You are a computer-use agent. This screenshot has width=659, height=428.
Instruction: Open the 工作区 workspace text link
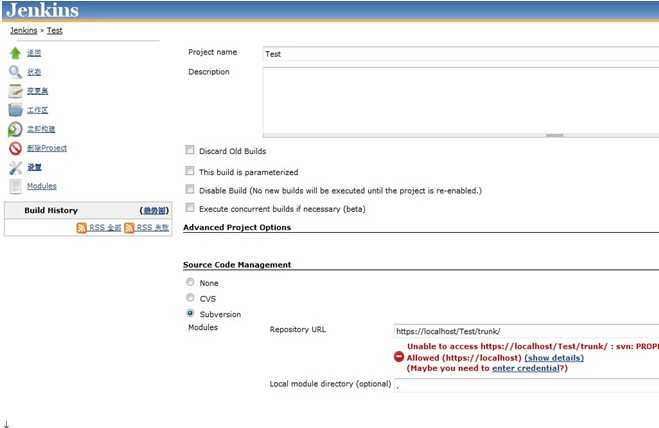(x=37, y=110)
